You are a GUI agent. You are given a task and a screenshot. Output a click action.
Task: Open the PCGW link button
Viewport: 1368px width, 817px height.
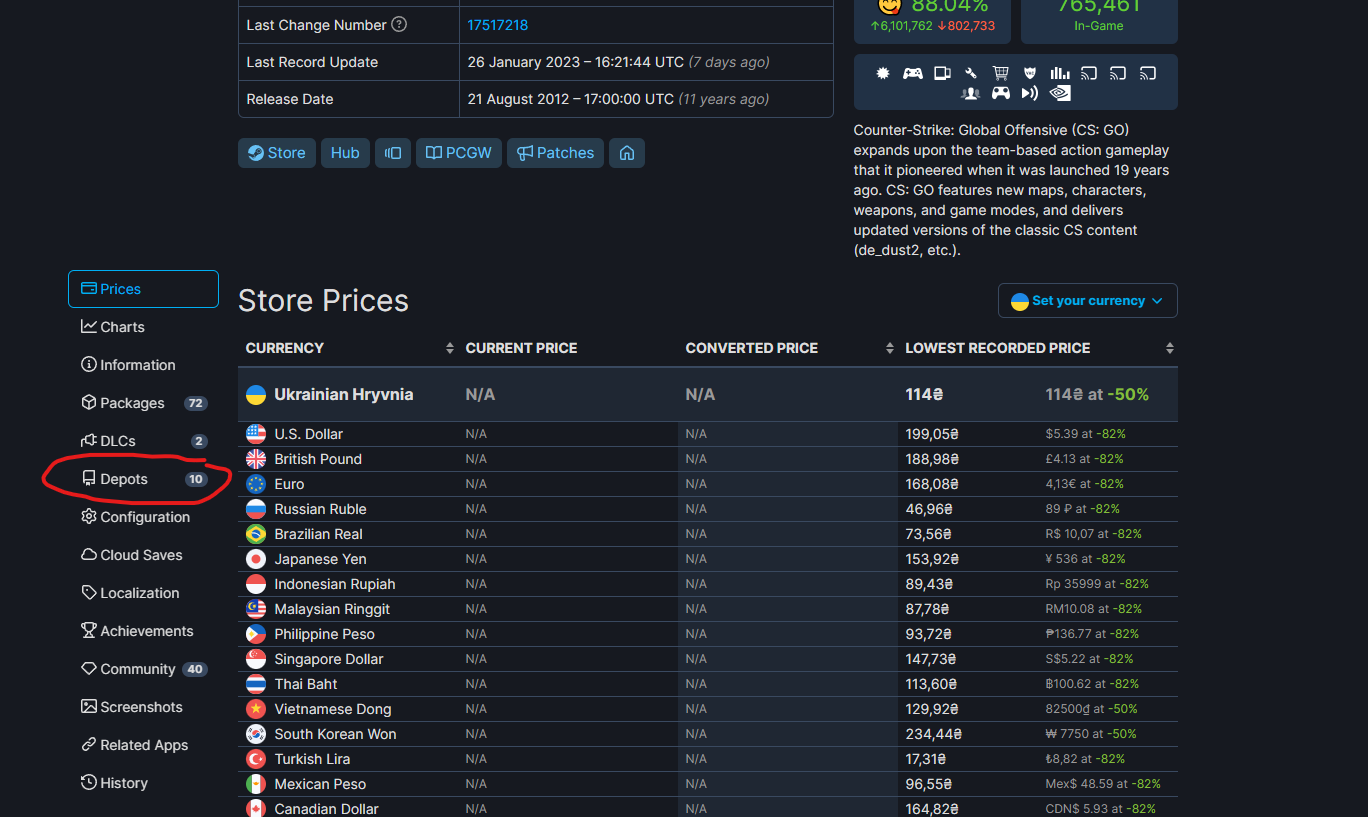[459, 153]
